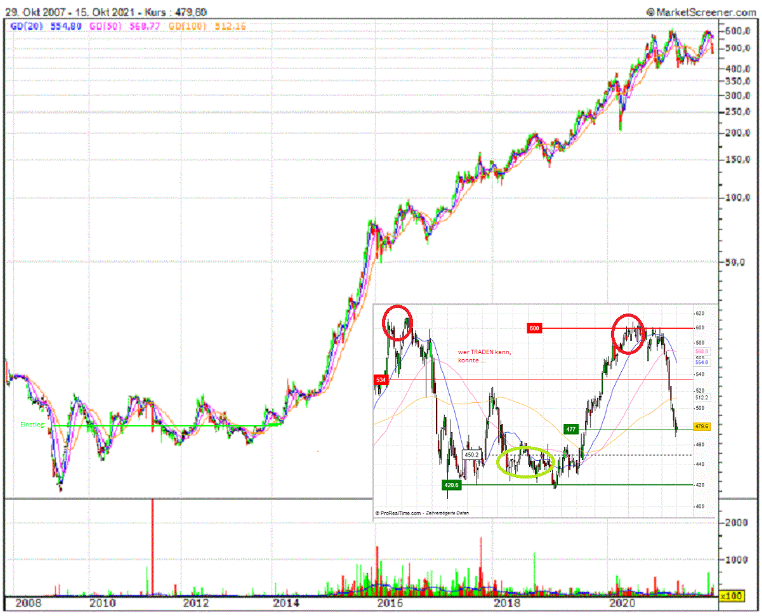Click the 2008 year label on time axis
Screen dimensions: 762x616
29,603
